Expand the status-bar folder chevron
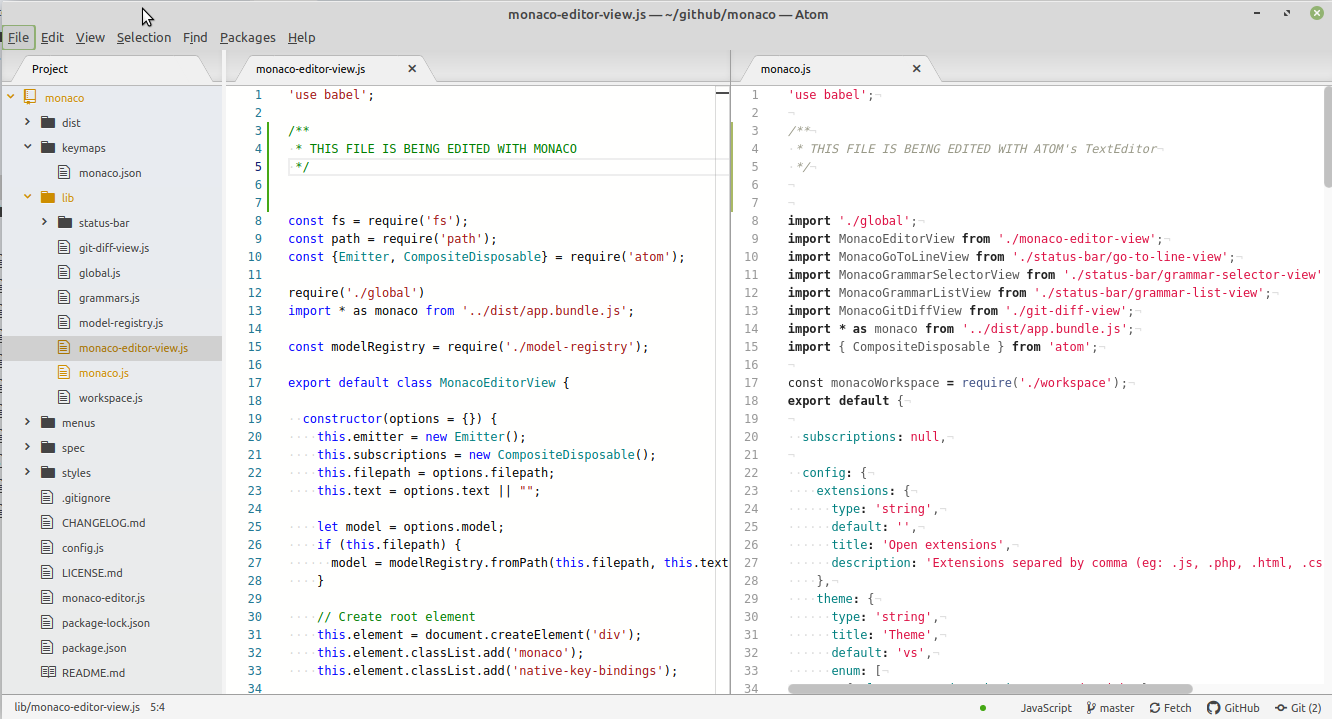Image resolution: width=1332 pixels, height=719 pixels. pyautogui.click(x=45, y=222)
